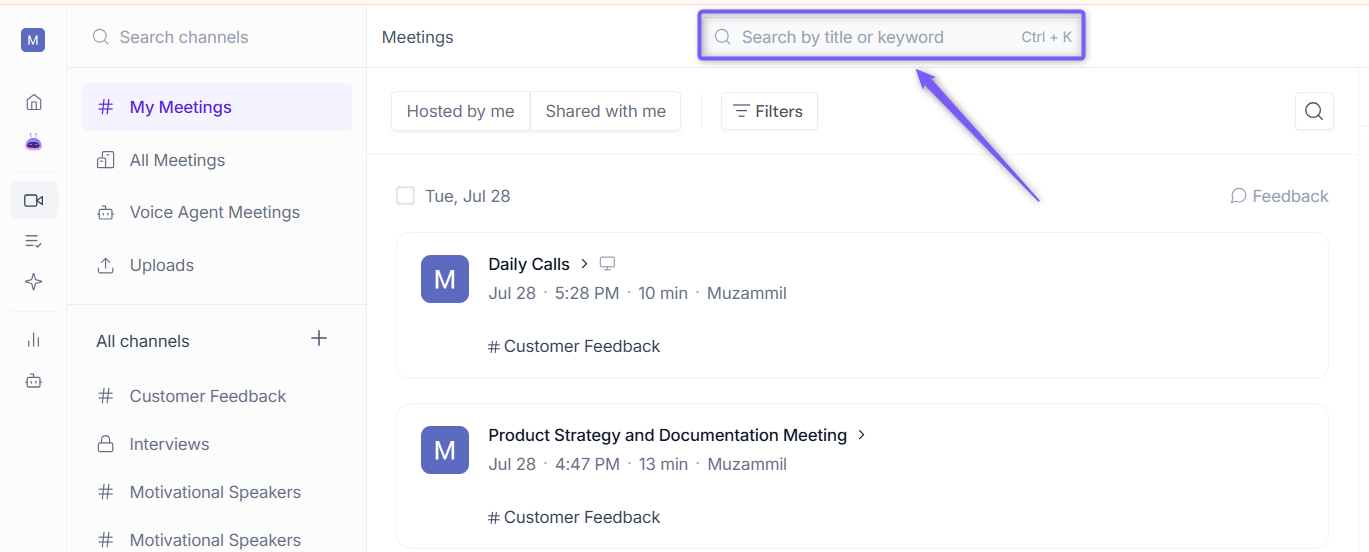Viewport: 1369px width, 552px height.
Task: Click the Feedback link
Action: (1279, 196)
